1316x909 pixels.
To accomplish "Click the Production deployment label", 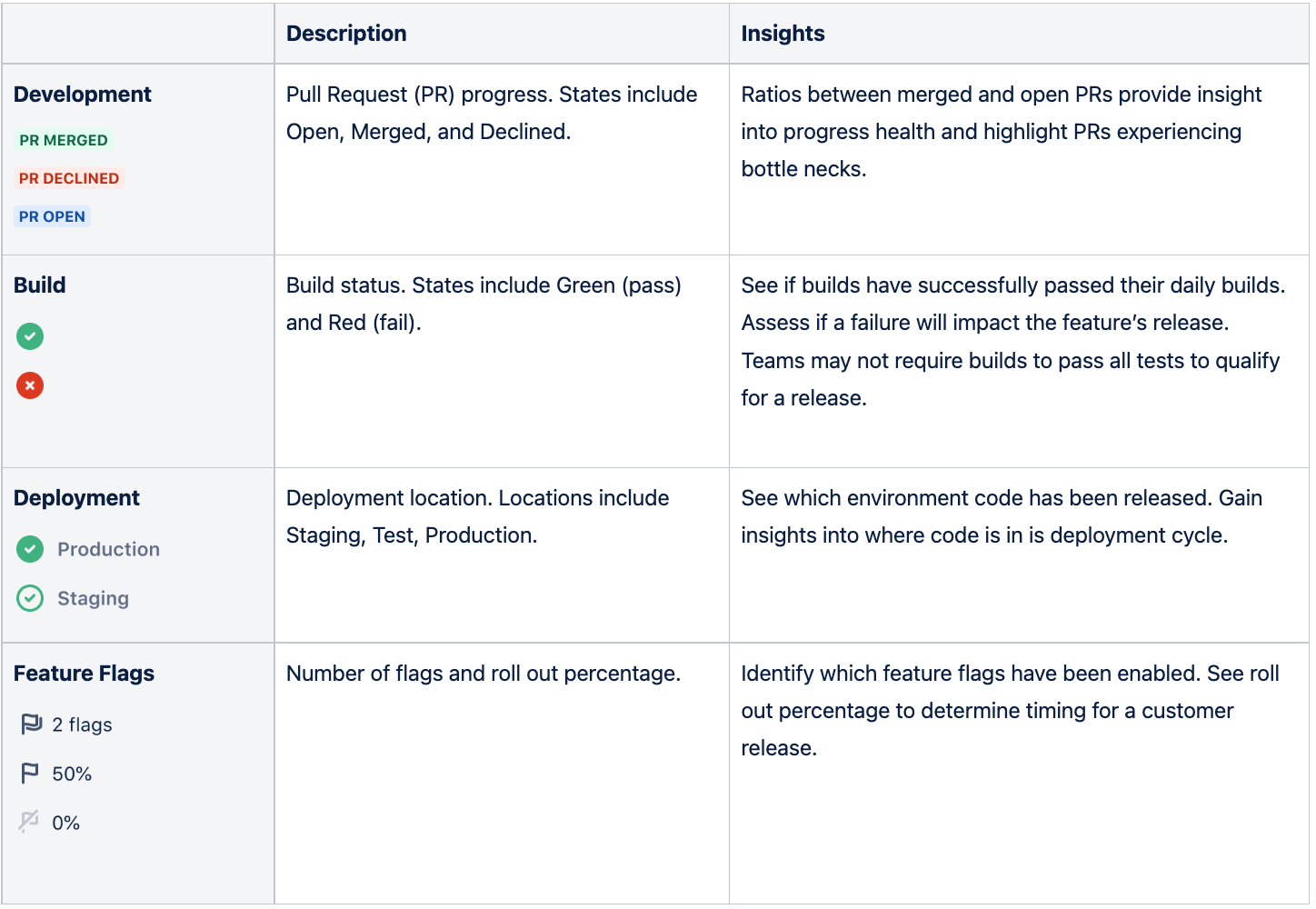I will [x=109, y=549].
